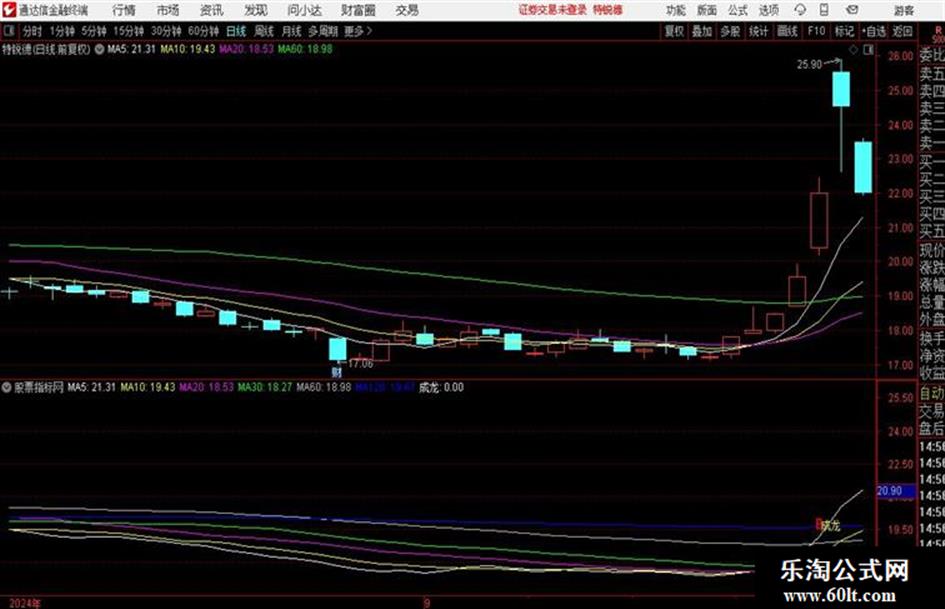Switch to the 30分钟 period tab
Image resolution: width=945 pixels, height=609 pixels.
166,31
